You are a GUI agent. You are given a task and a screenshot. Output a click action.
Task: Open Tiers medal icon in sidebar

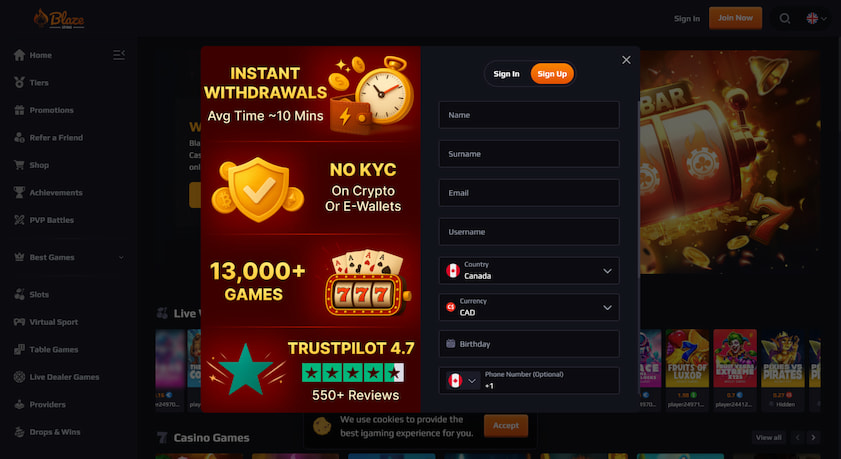(19, 83)
